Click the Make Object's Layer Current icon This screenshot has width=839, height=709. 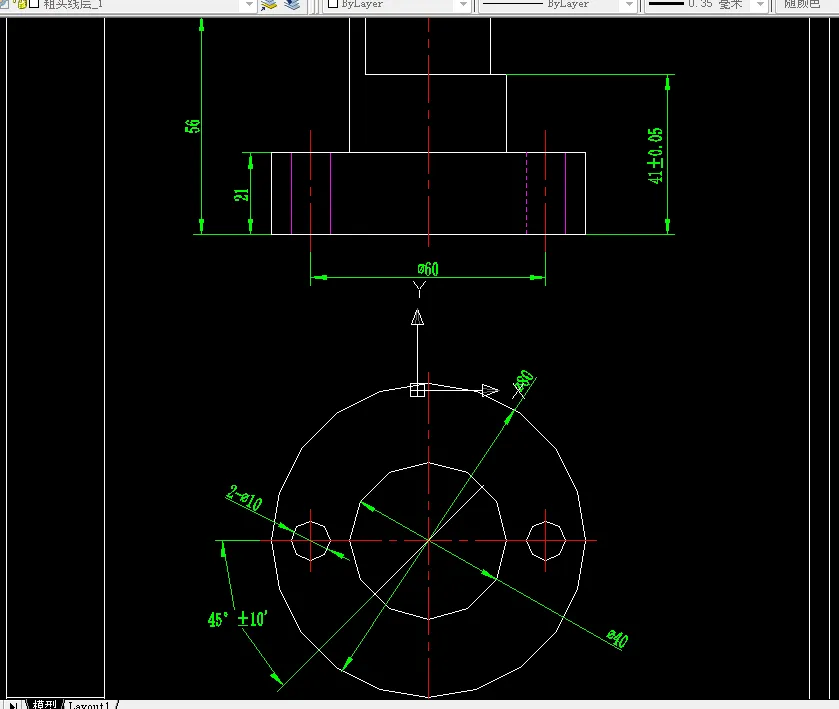click(269, 5)
